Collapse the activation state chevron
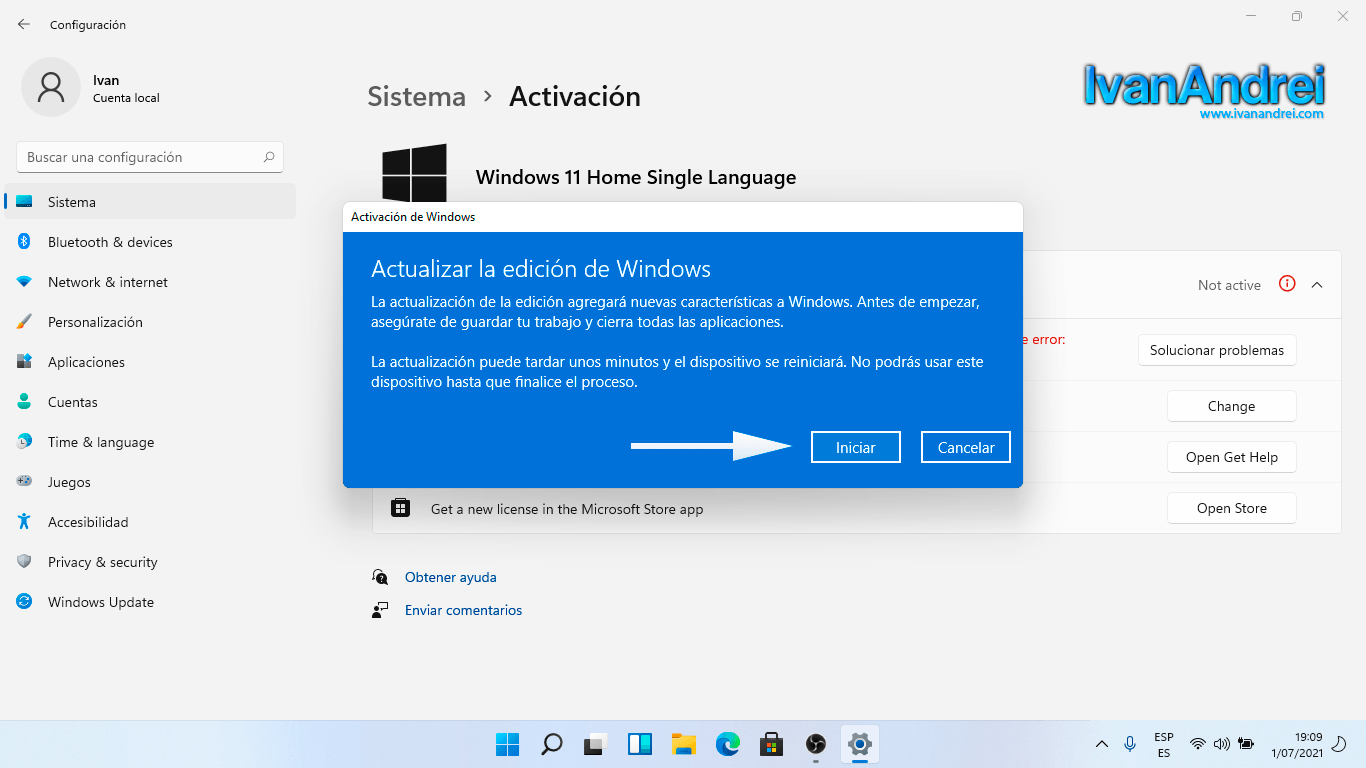This screenshot has height=768, width=1366. [x=1317, y=285]
